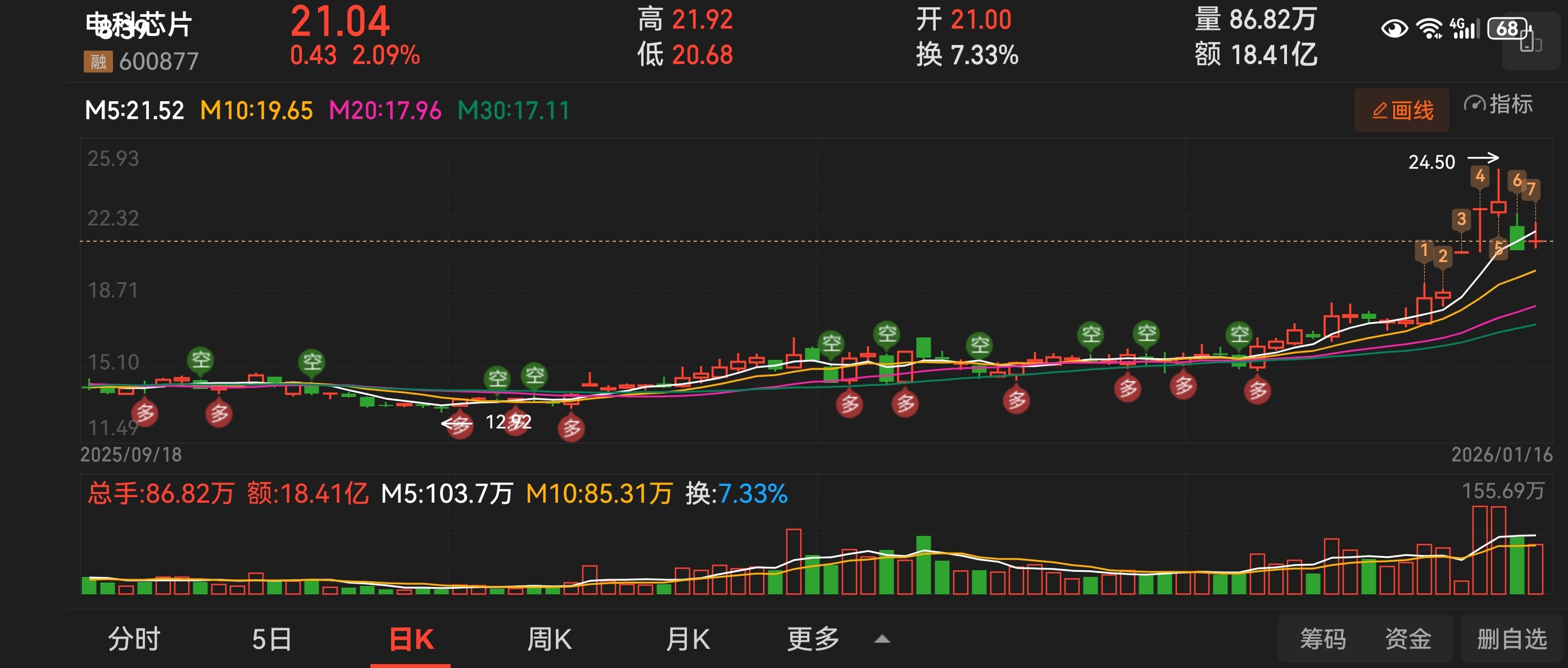
Task: Switch to the 周K tab
Action: click(x=549, y=639)
